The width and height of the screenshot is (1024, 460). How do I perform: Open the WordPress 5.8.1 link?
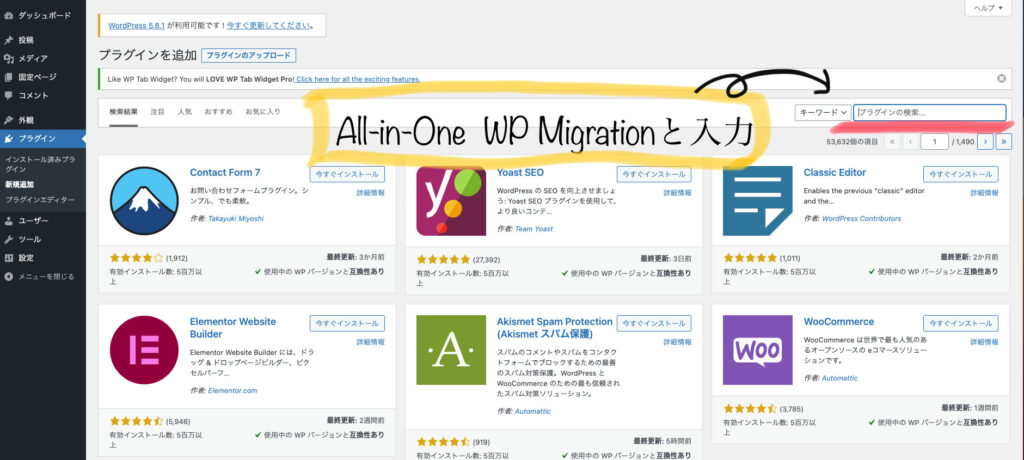[x=136, y=26]
